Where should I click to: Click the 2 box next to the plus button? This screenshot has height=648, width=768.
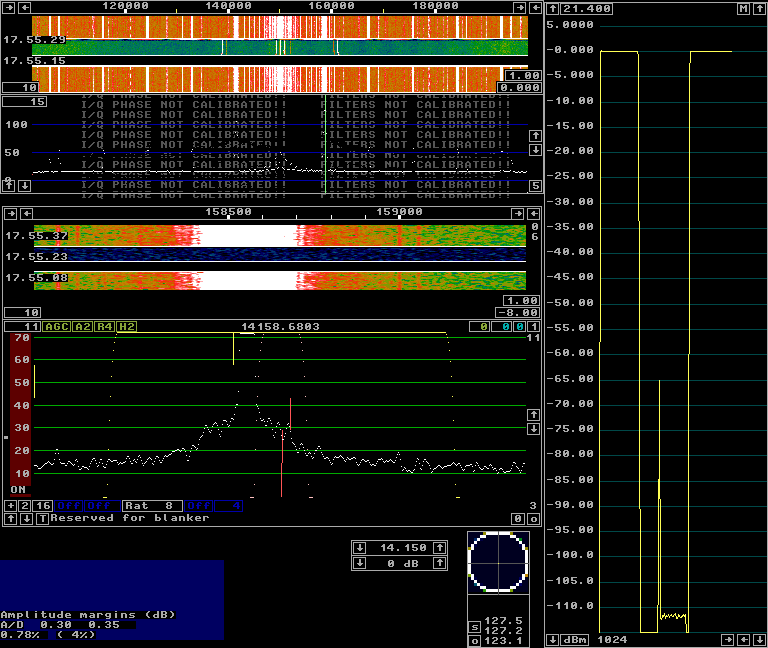click(x=25, y=505)
